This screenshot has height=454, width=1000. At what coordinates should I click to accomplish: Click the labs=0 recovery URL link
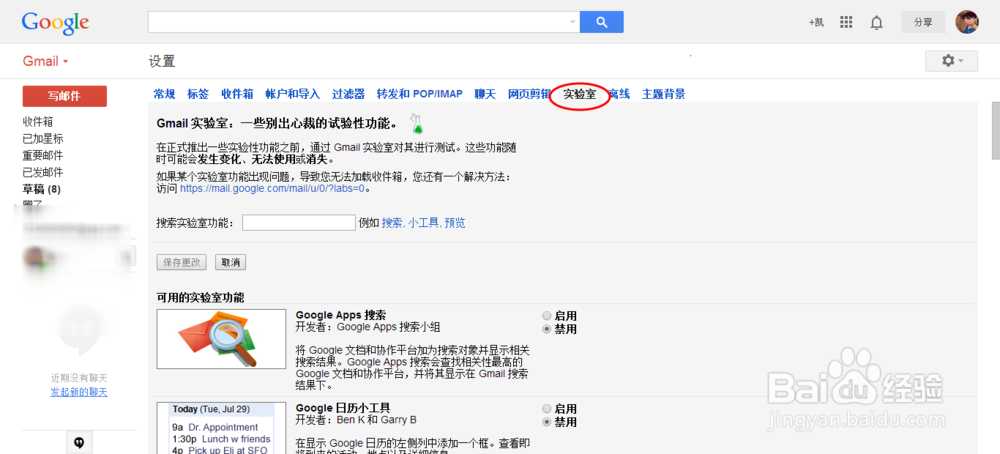[272, 189]
